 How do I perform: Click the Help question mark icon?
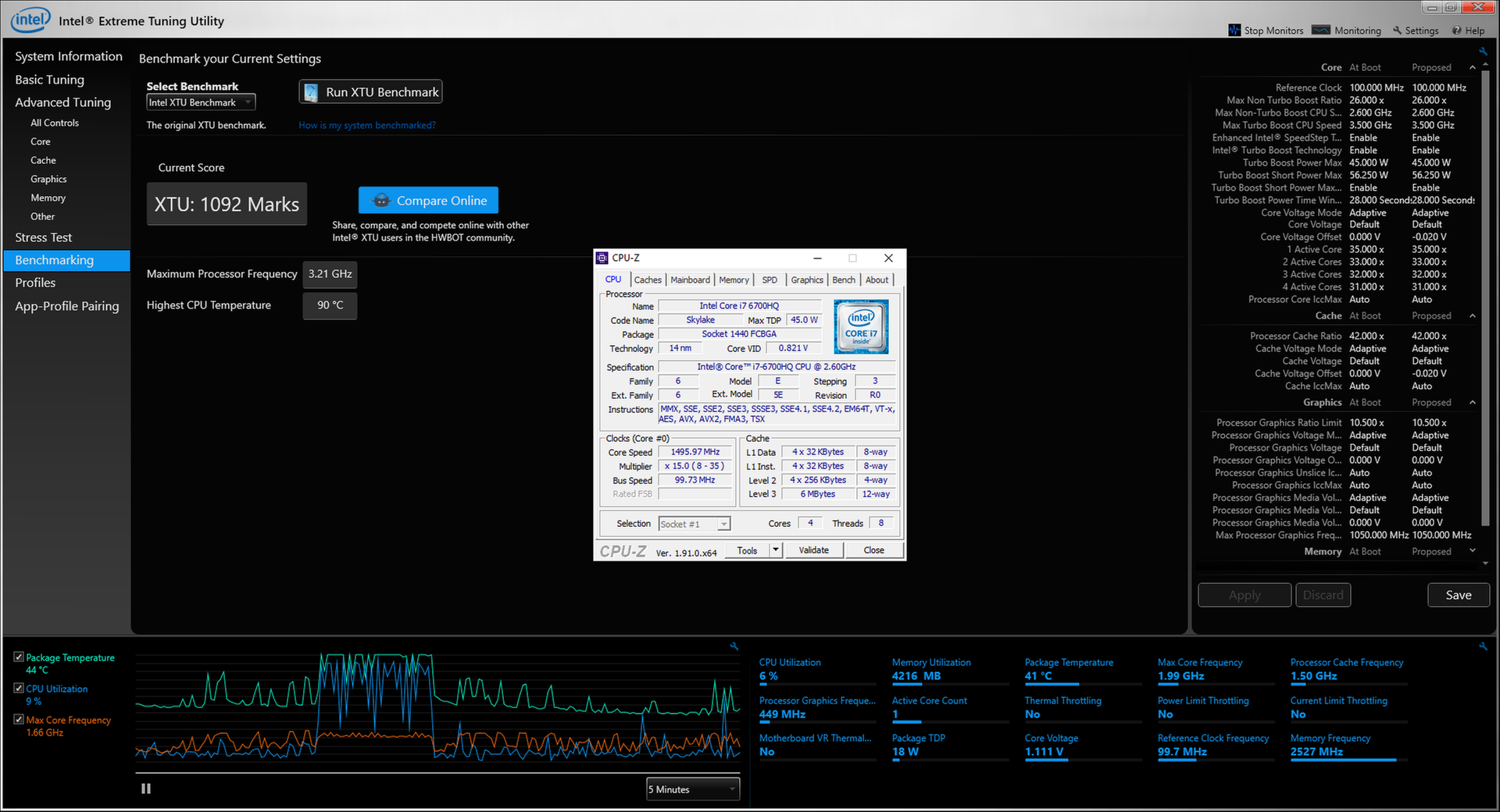[x=1457, y=30]
